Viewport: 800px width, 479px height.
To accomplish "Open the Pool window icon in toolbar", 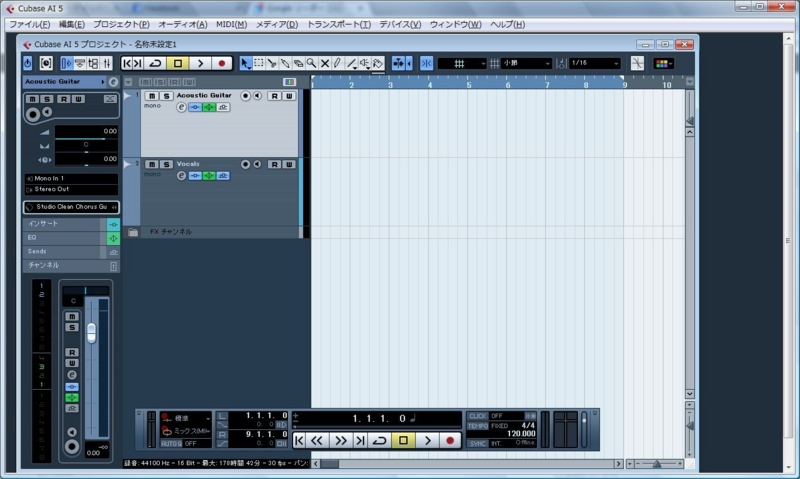I will pos(93,63).
